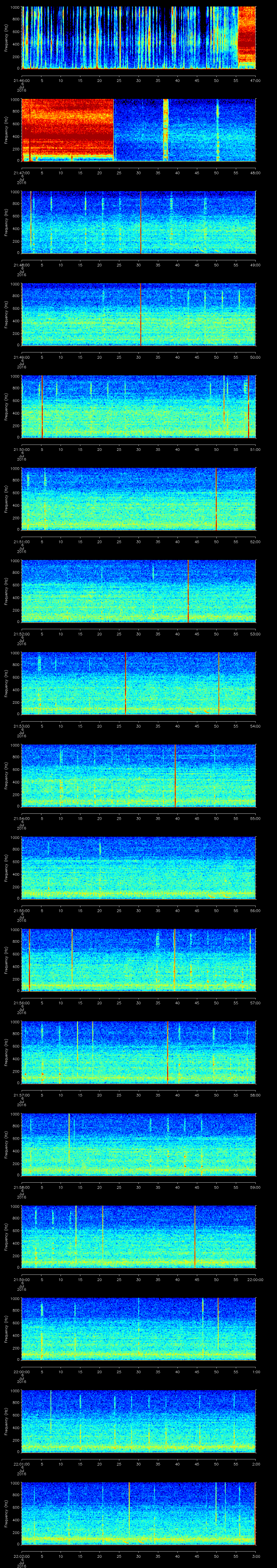
Task: Select the 21:57:00 start time label
Action: pyautogui.click(x=21, y=1095)
